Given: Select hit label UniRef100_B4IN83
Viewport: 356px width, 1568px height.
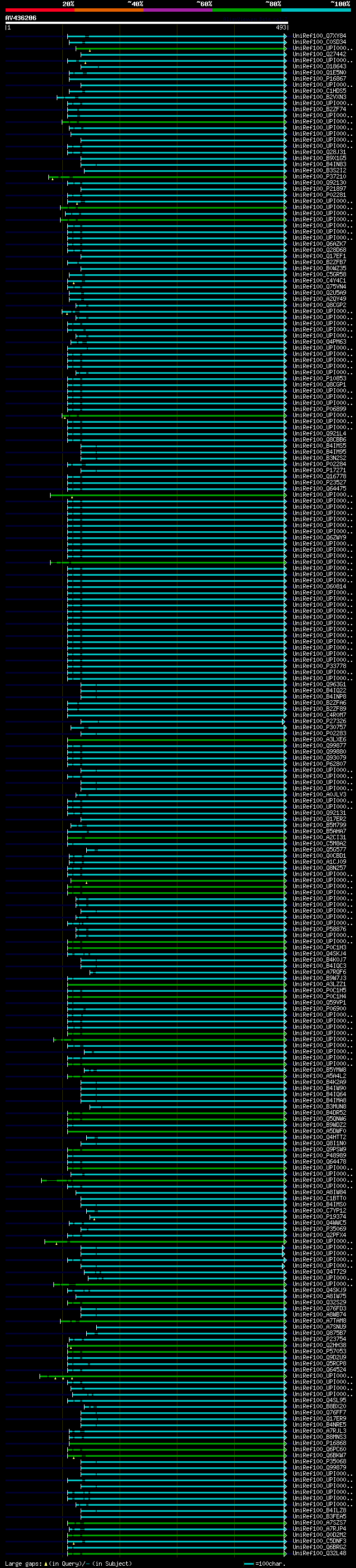Looking at the screenshot, I should [x=319, y=164].
